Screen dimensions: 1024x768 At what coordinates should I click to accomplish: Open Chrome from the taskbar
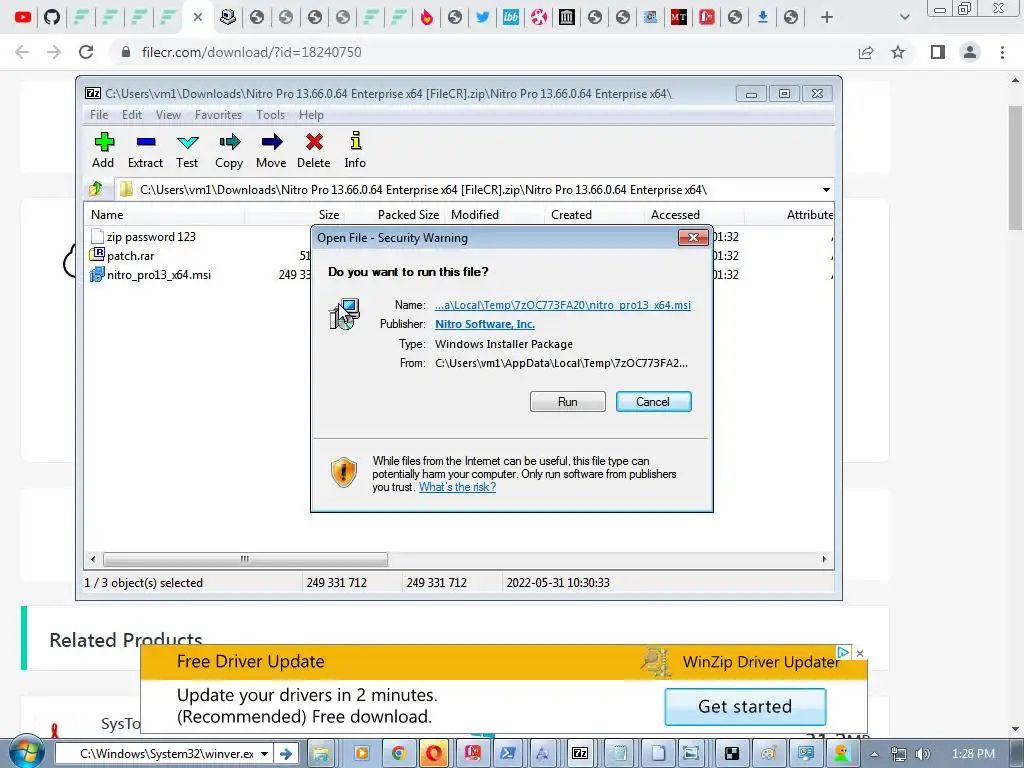click(398, 754)
